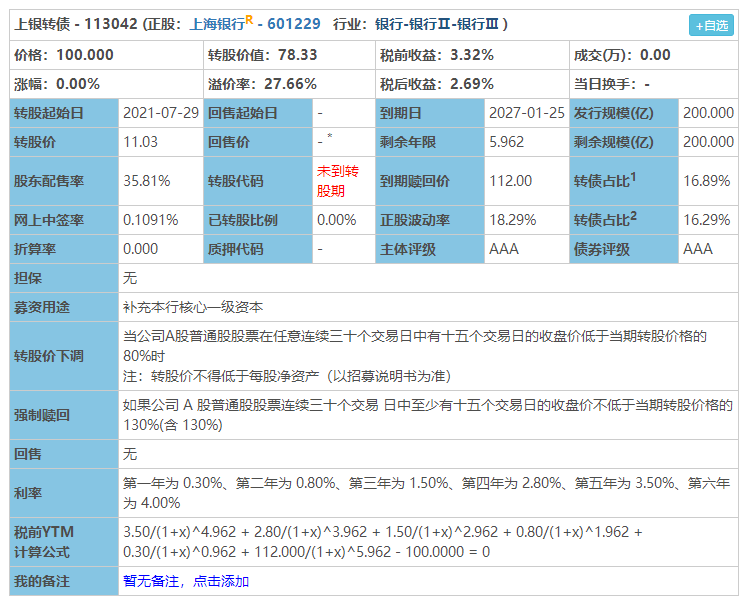This screenshot has width=747, height=606.
Task: Click the 网上中签率 value 0.1091%
Action: coord(151,220)
